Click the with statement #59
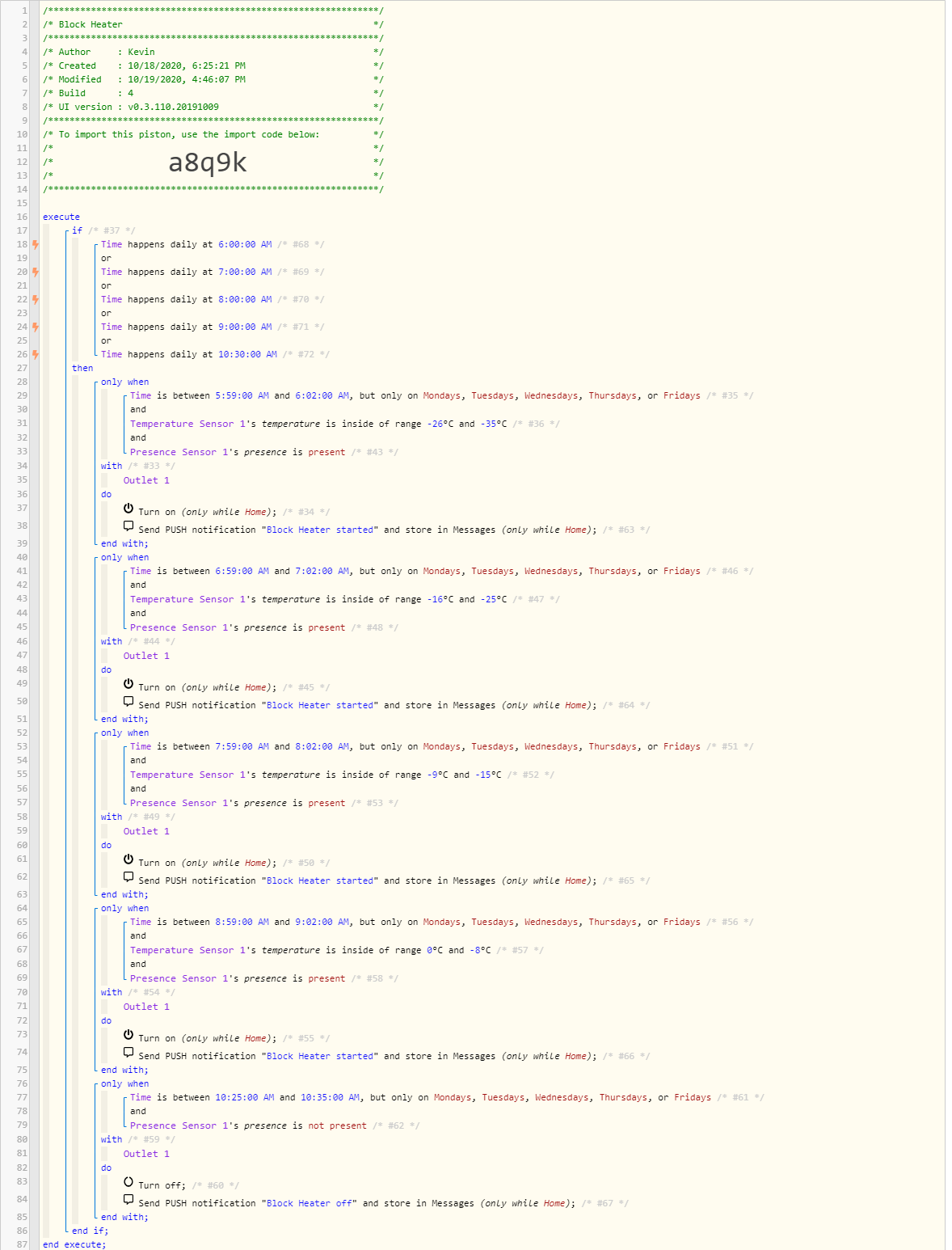952x1250 pixels. (x=138, y=1139)
